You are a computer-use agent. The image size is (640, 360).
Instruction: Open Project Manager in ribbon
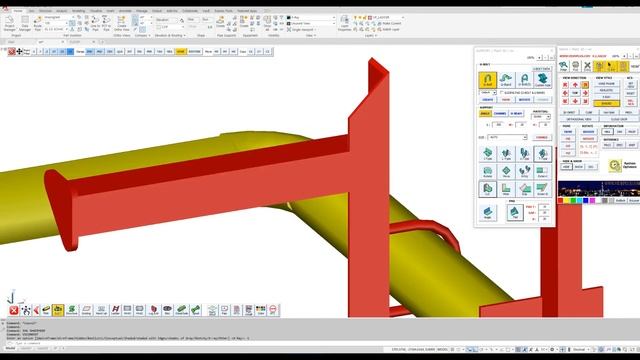(9, 24)
